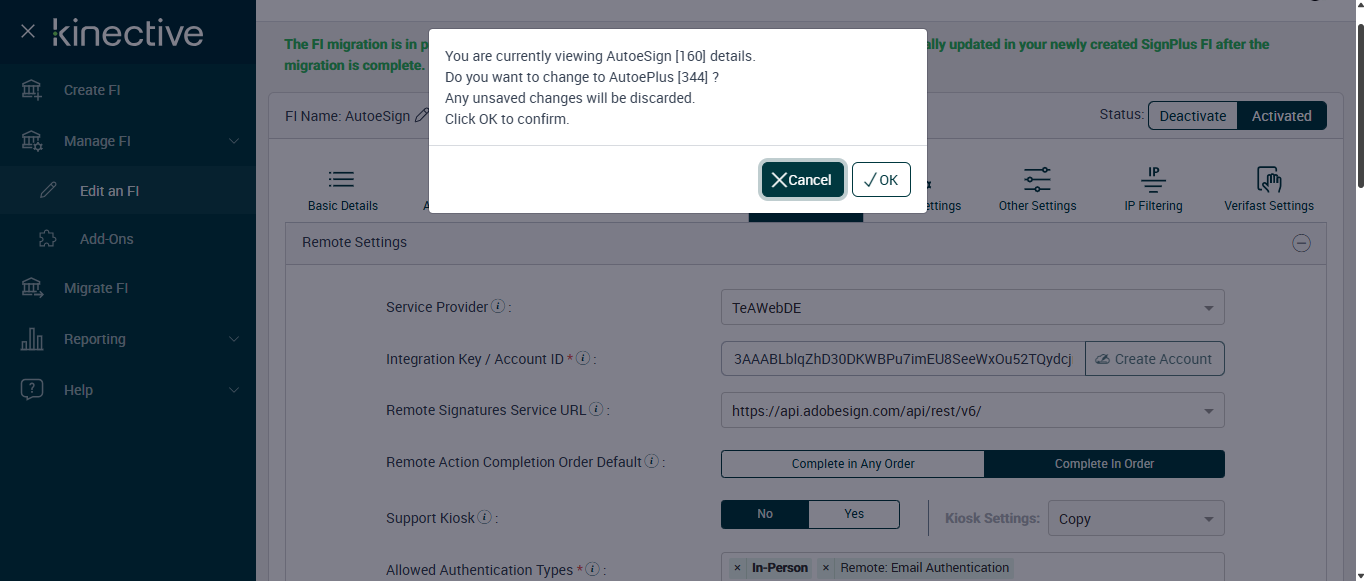Select Complete in Any Order option
The image size is (1366, 581).
tap(852, 464)
